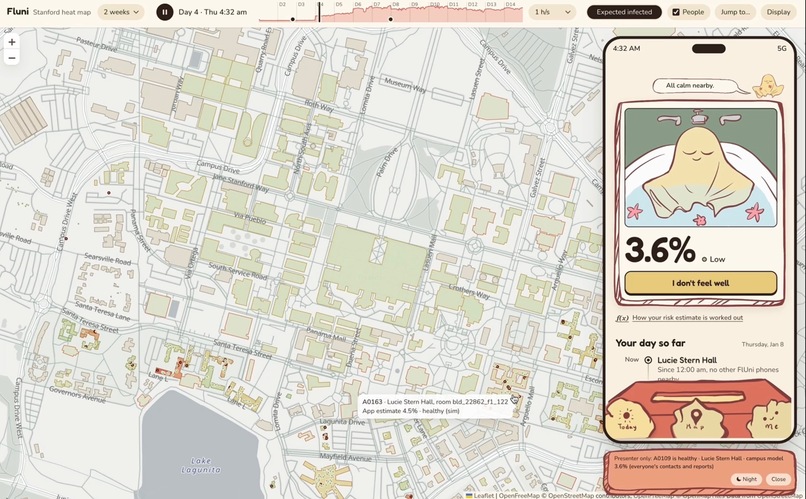Click the timeline playhead marker
This screenshot has width=806, height=499.
(x=319, y=12)
